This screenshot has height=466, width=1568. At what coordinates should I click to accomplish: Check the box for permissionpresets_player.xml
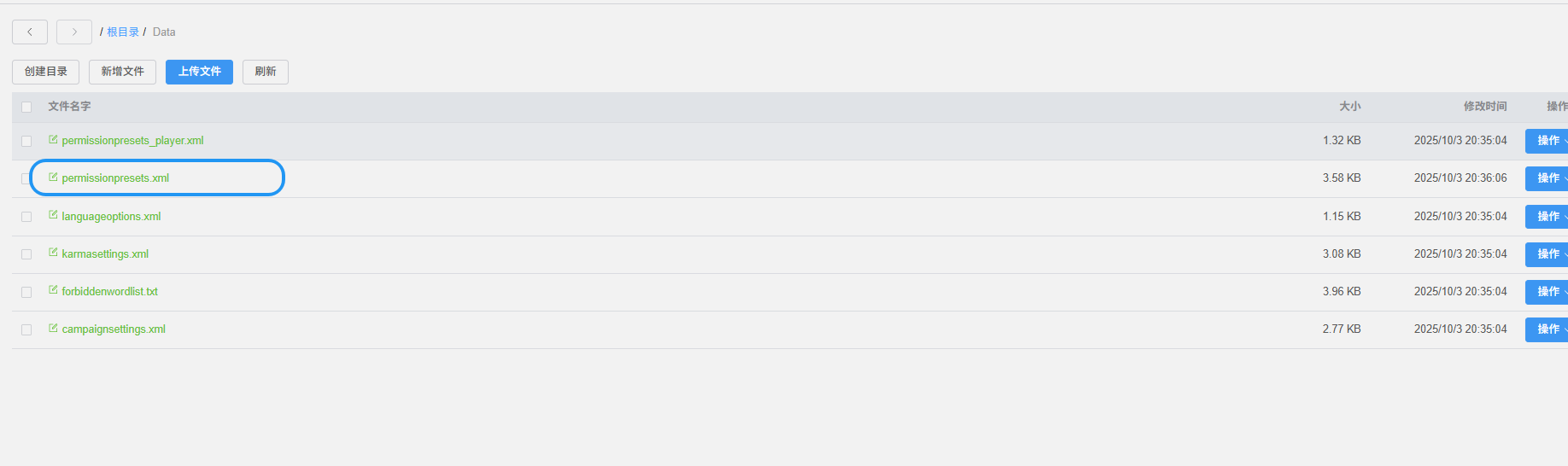pos(26,141)
